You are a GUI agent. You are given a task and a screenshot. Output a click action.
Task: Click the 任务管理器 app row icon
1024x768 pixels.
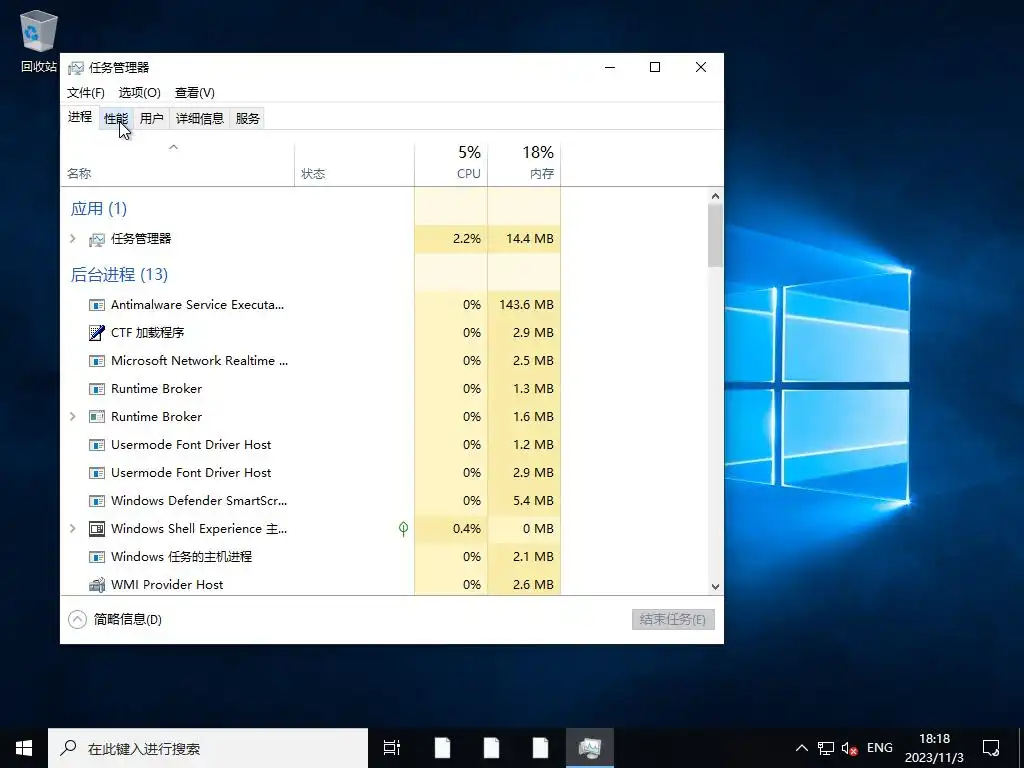coord(97,240)
